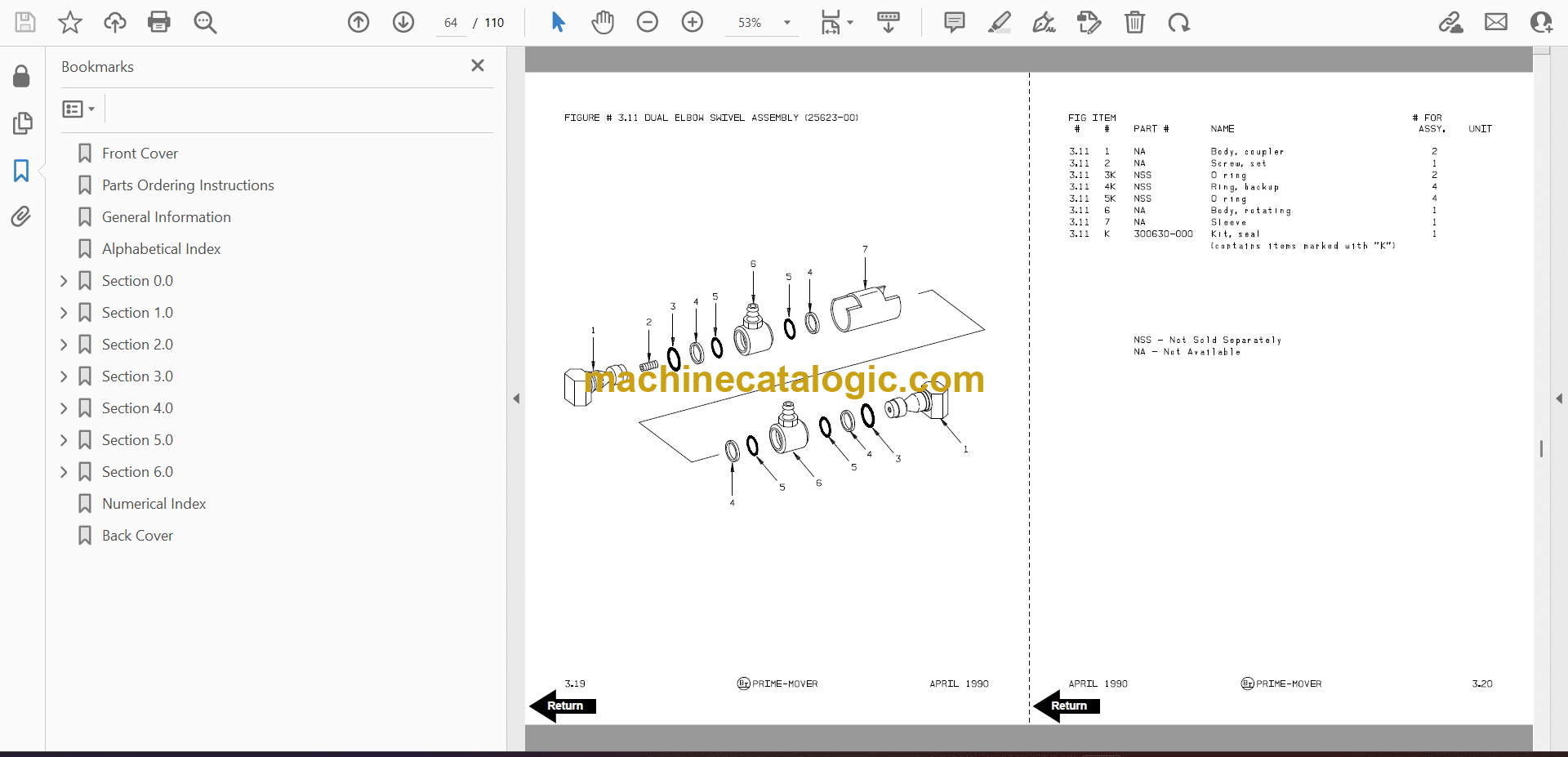The image size is (1568, 757).
Task: Zoom out of the page
Action: point(648,22)
